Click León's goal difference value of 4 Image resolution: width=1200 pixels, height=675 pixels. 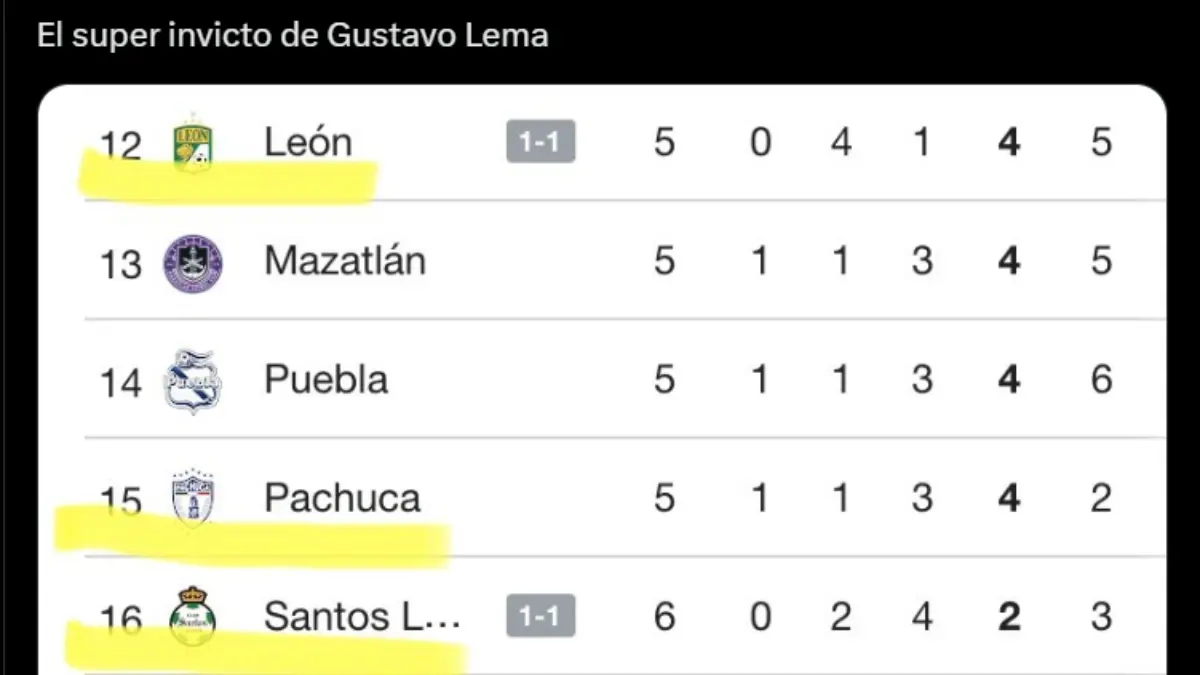click(x=1008, y=141)
